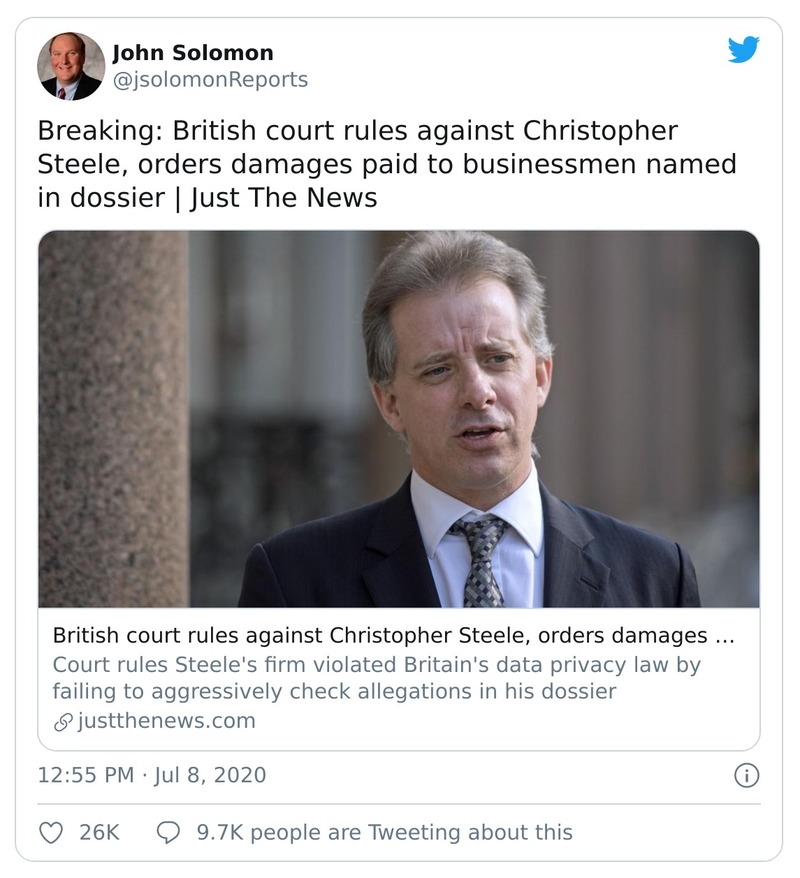Click the reply speech bubble icon
The height and width of the screenshot is (878, 800).
[169, 832]
